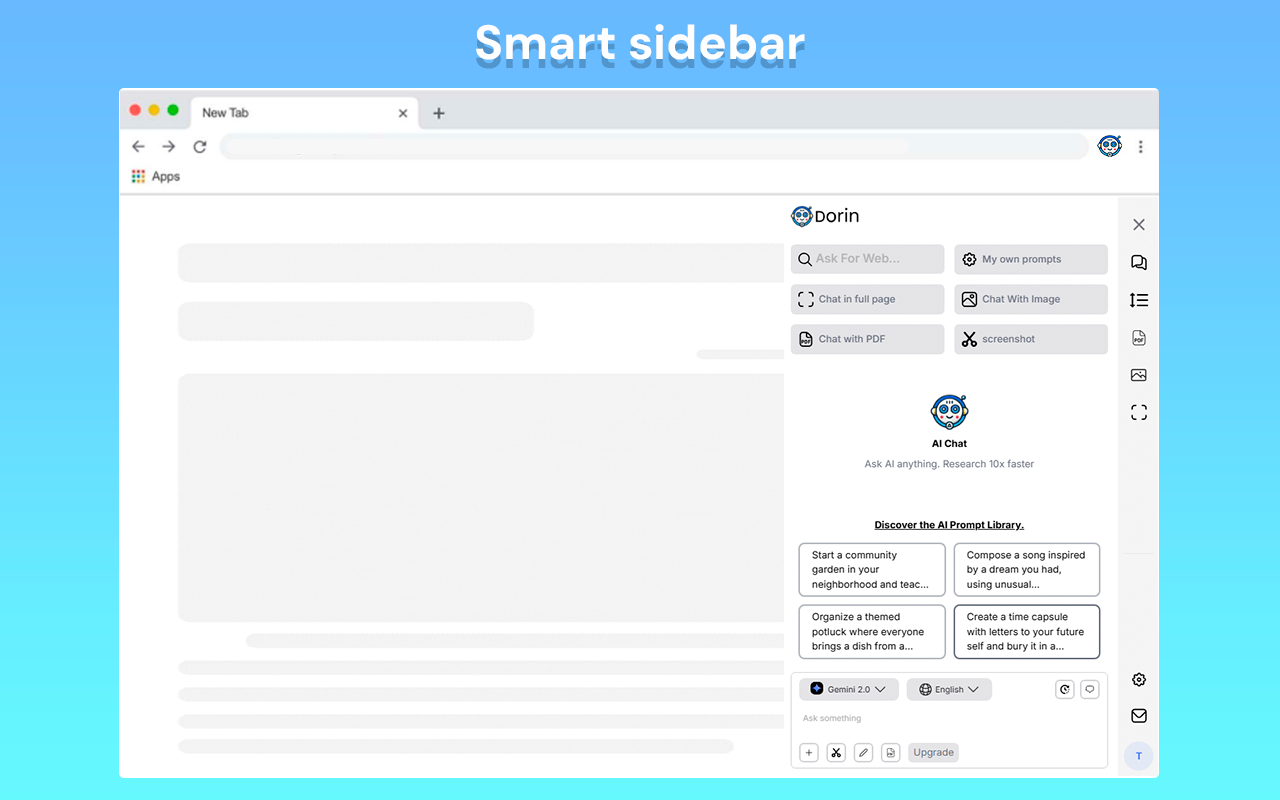Image resolution: width=1280 pixels, height=800 pixels.
Task: Select the New Tab browser tab
Action: (x=304, y=112)
